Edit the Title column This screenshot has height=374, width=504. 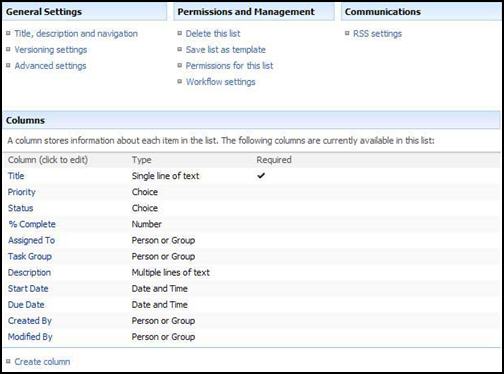pyautogui.click(x=16, y=176)
